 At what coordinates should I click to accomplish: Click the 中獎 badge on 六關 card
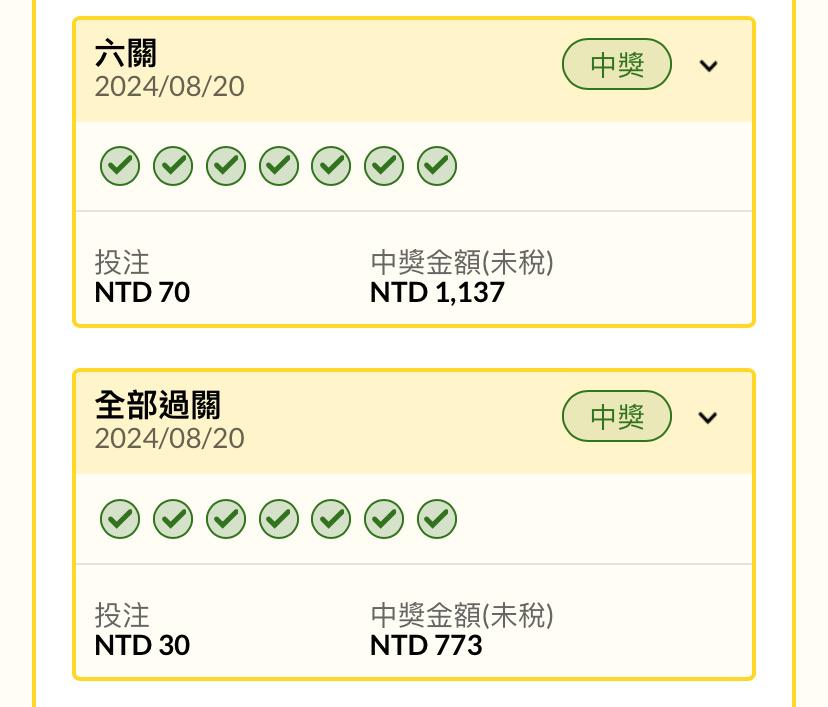617,64
